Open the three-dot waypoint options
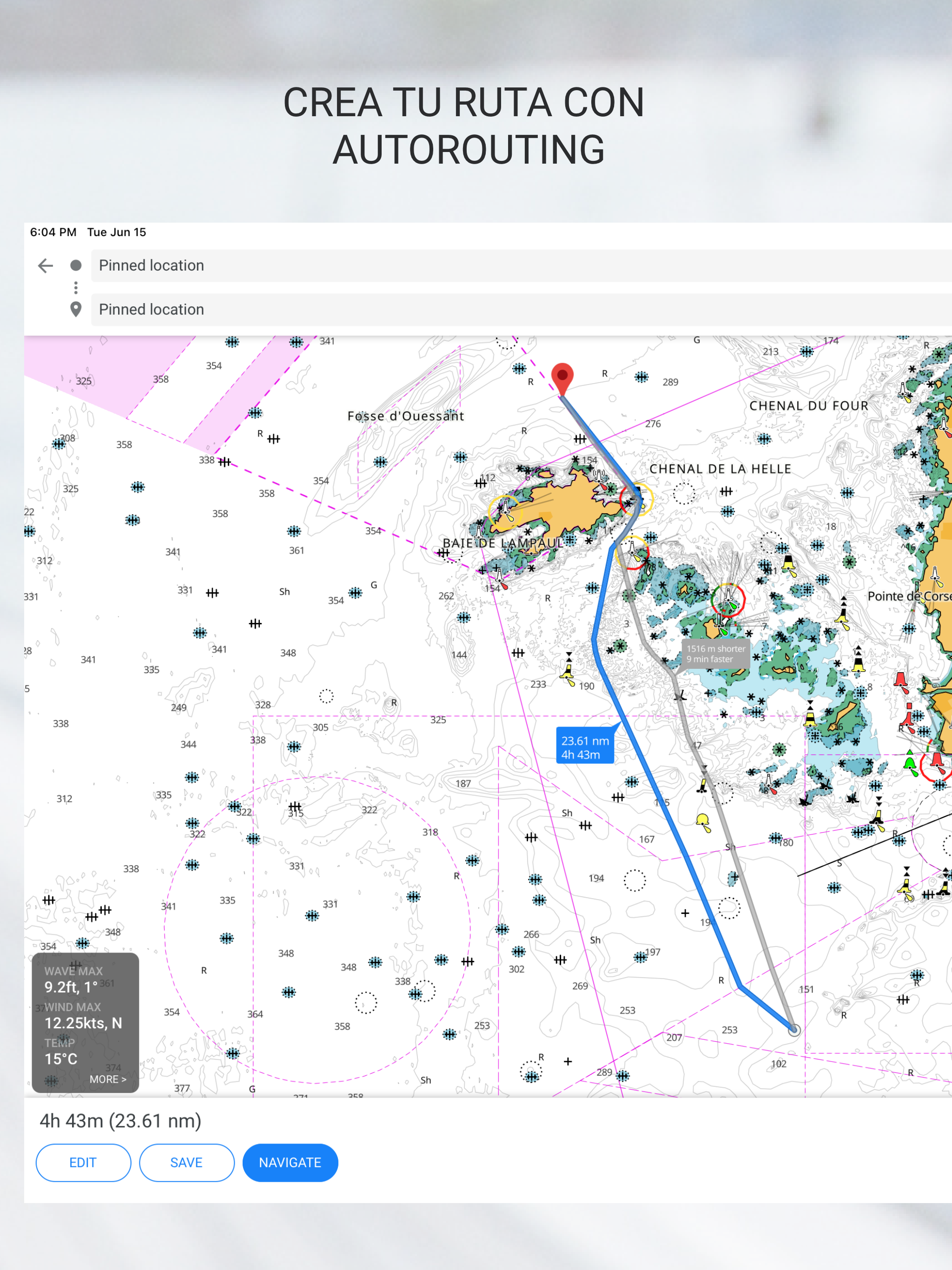 76,287
